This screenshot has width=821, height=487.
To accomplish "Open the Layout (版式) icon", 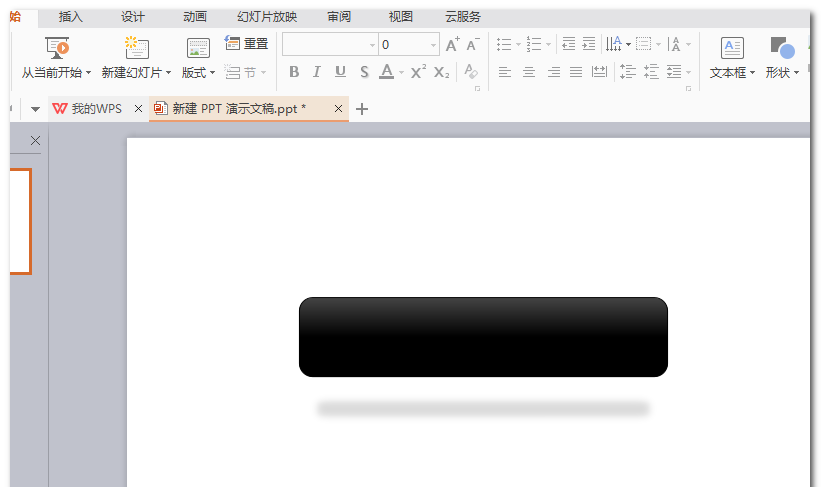I will [198, 48].
